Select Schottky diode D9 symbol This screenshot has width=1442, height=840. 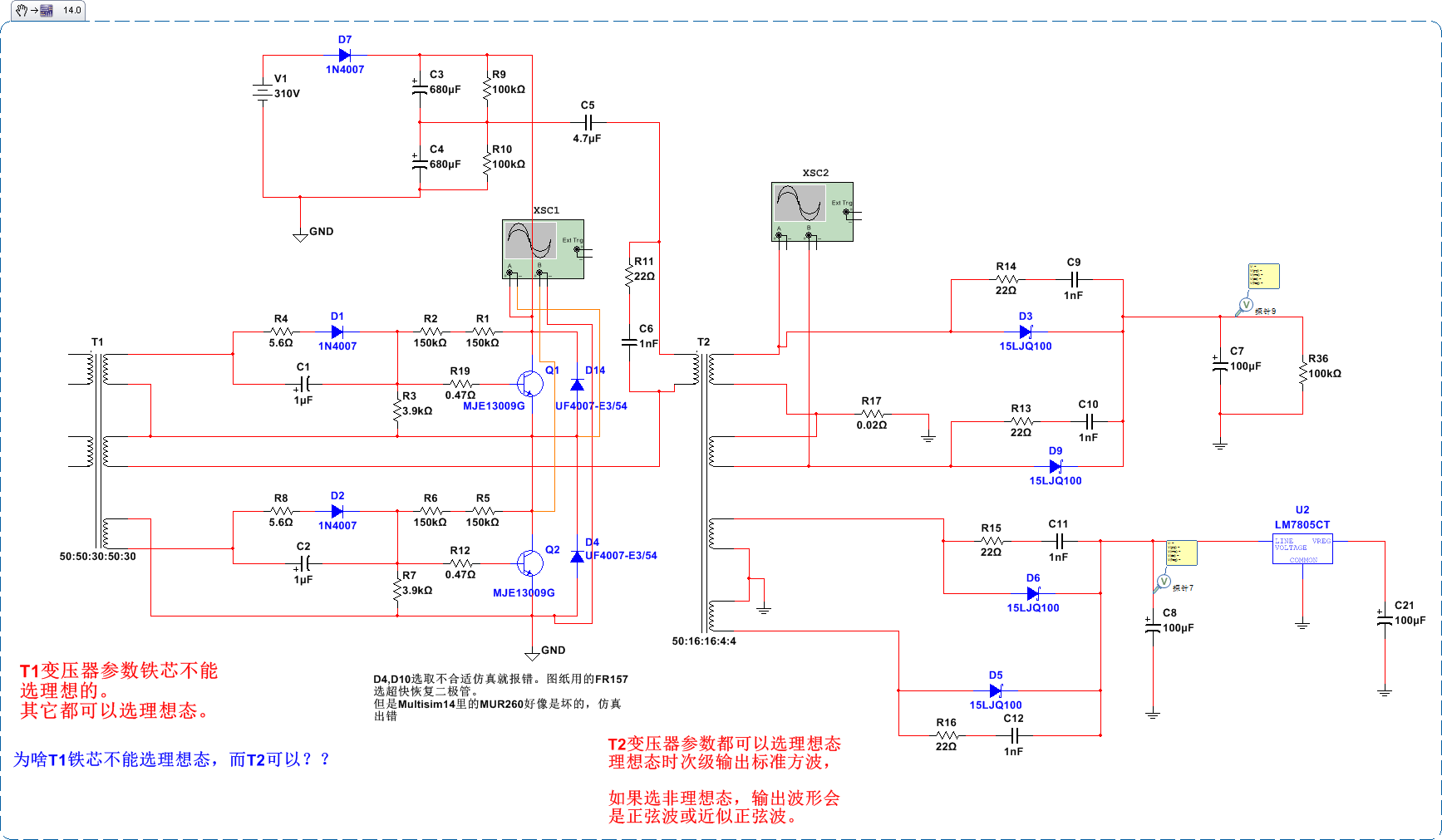(1056, 466)
